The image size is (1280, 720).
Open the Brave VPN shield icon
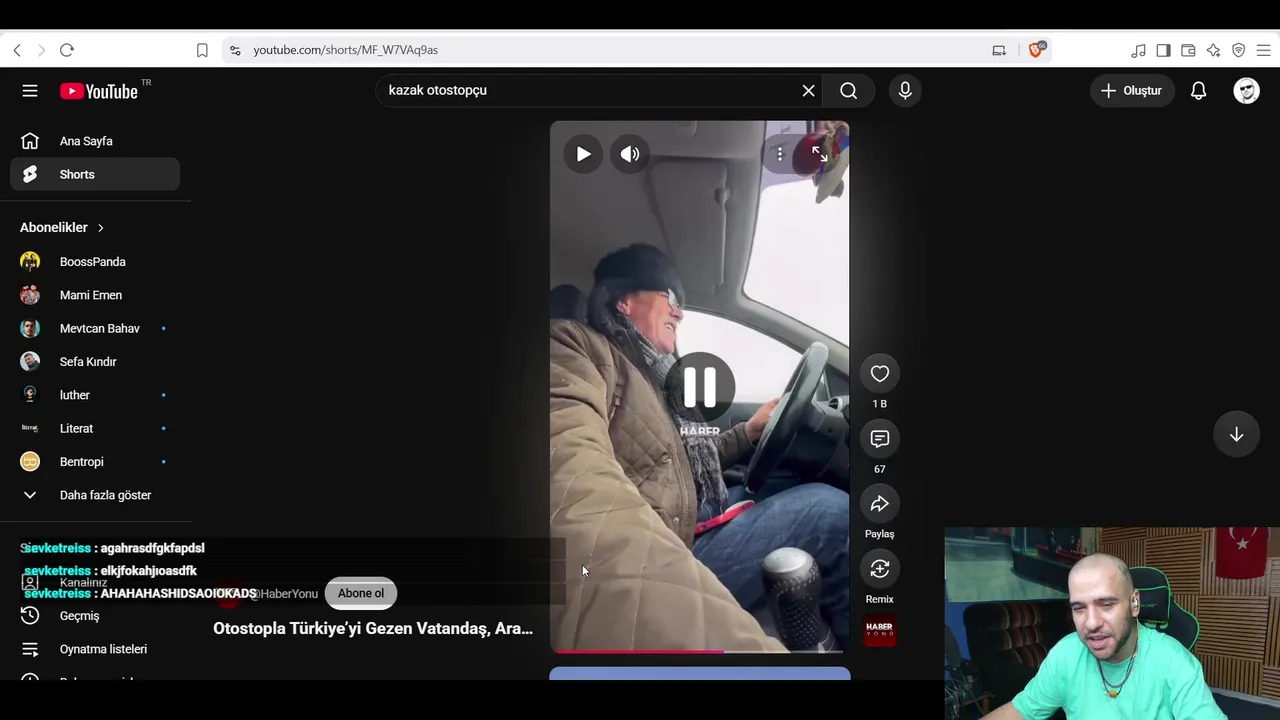1238,50
